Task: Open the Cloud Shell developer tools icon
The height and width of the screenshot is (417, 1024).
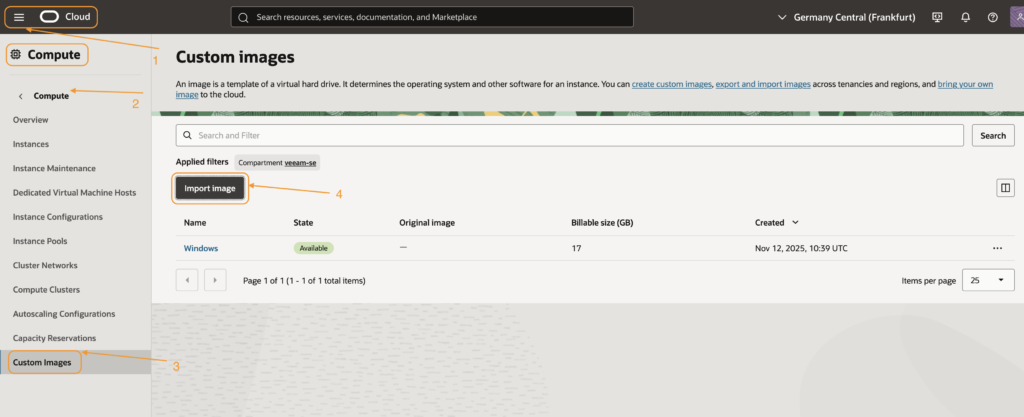Action: tap(937, 17)
